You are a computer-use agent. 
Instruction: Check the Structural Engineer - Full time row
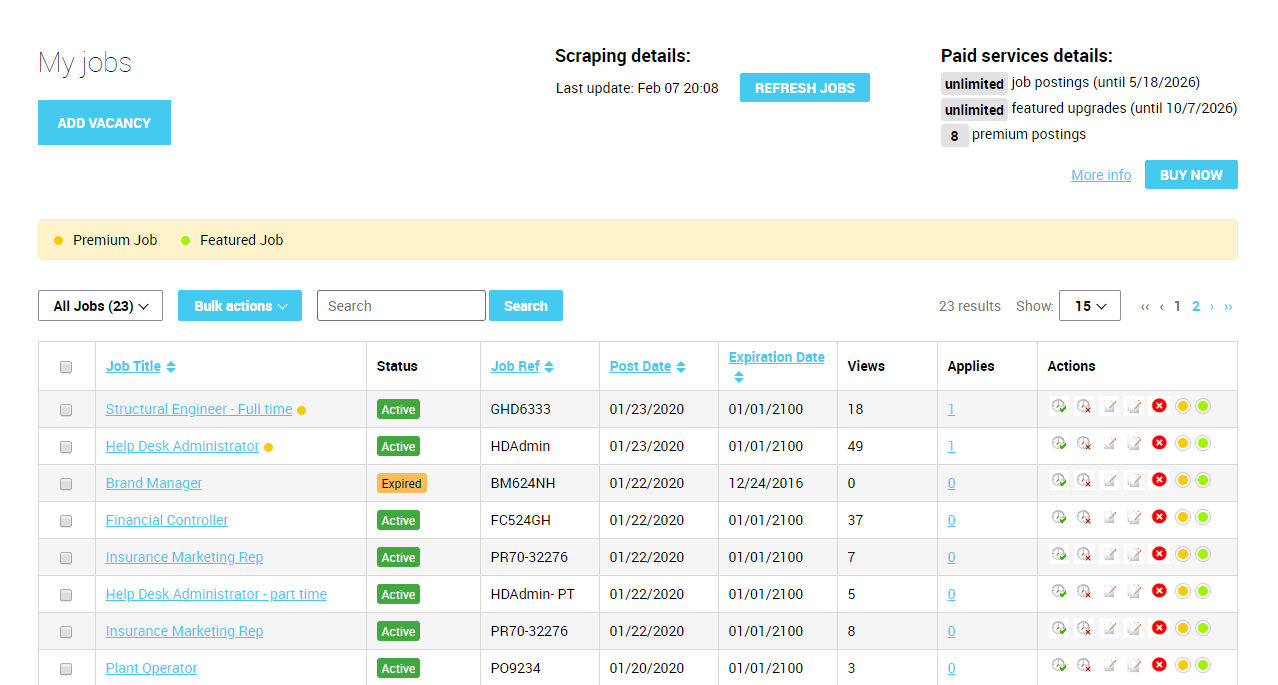[66, 410]
